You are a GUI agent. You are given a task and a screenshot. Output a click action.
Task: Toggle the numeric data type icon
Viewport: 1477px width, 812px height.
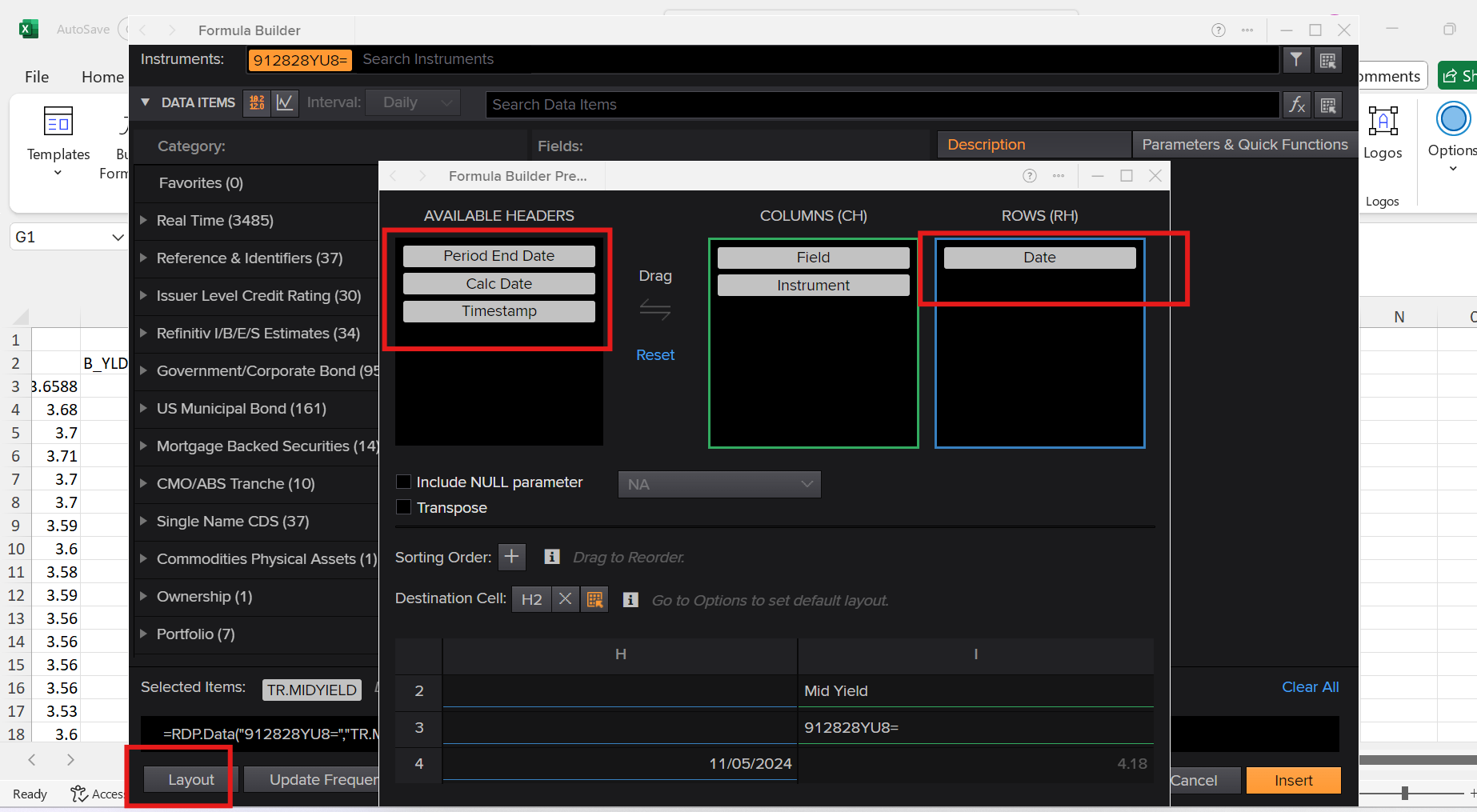[x=256, y=102]
